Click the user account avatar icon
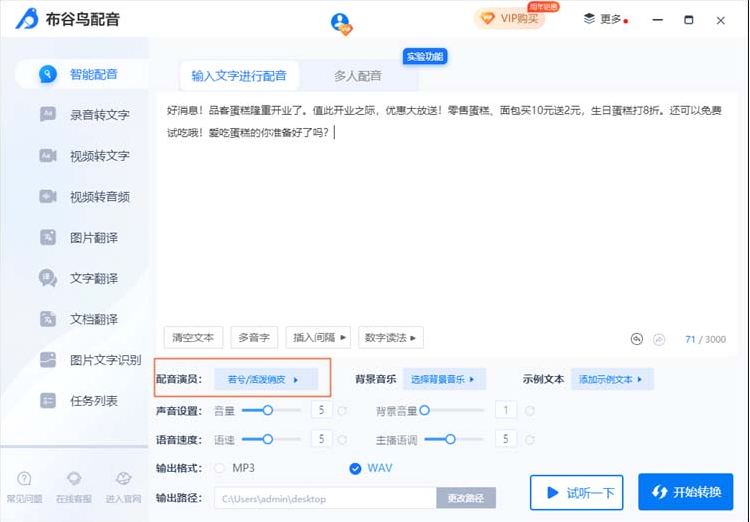This screenshot has width=750, height=522. [341, 23]
